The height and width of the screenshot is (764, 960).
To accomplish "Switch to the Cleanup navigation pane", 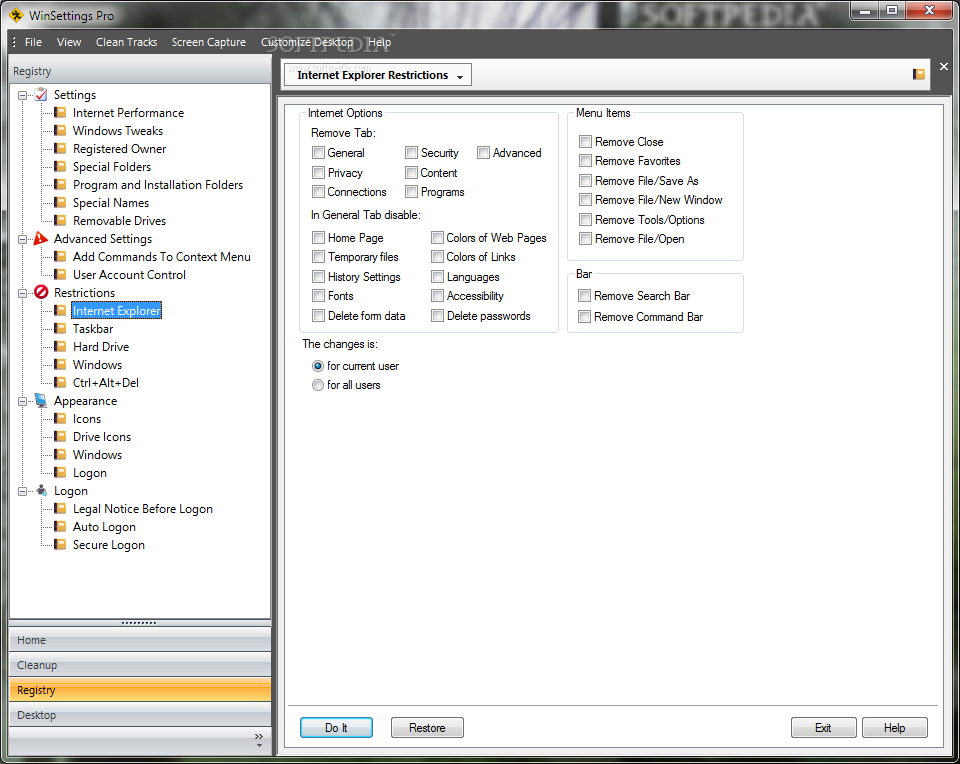I will click(x=140, y=665).
